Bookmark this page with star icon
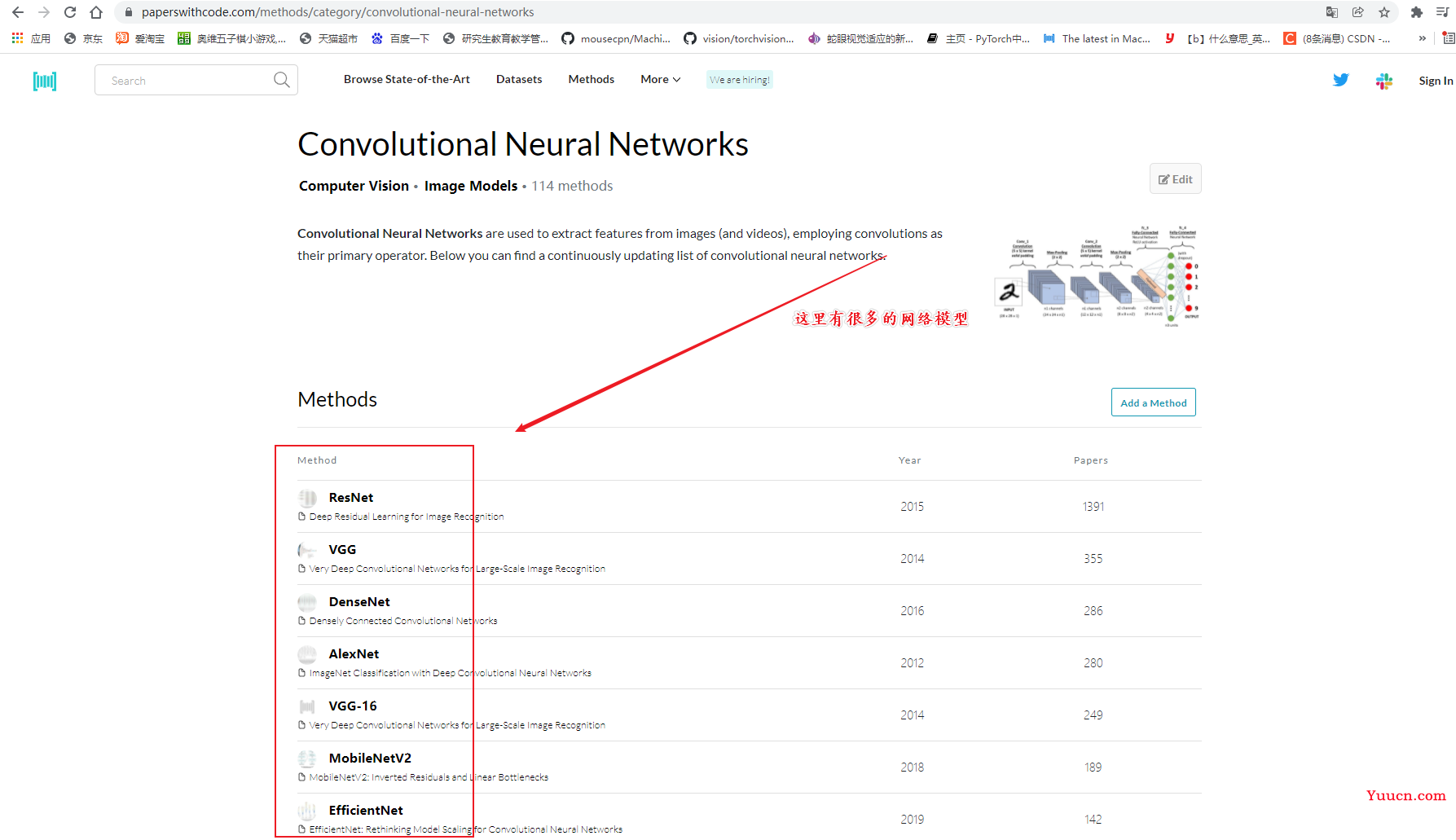1456x840 pixels. [x=1384, y=12]
